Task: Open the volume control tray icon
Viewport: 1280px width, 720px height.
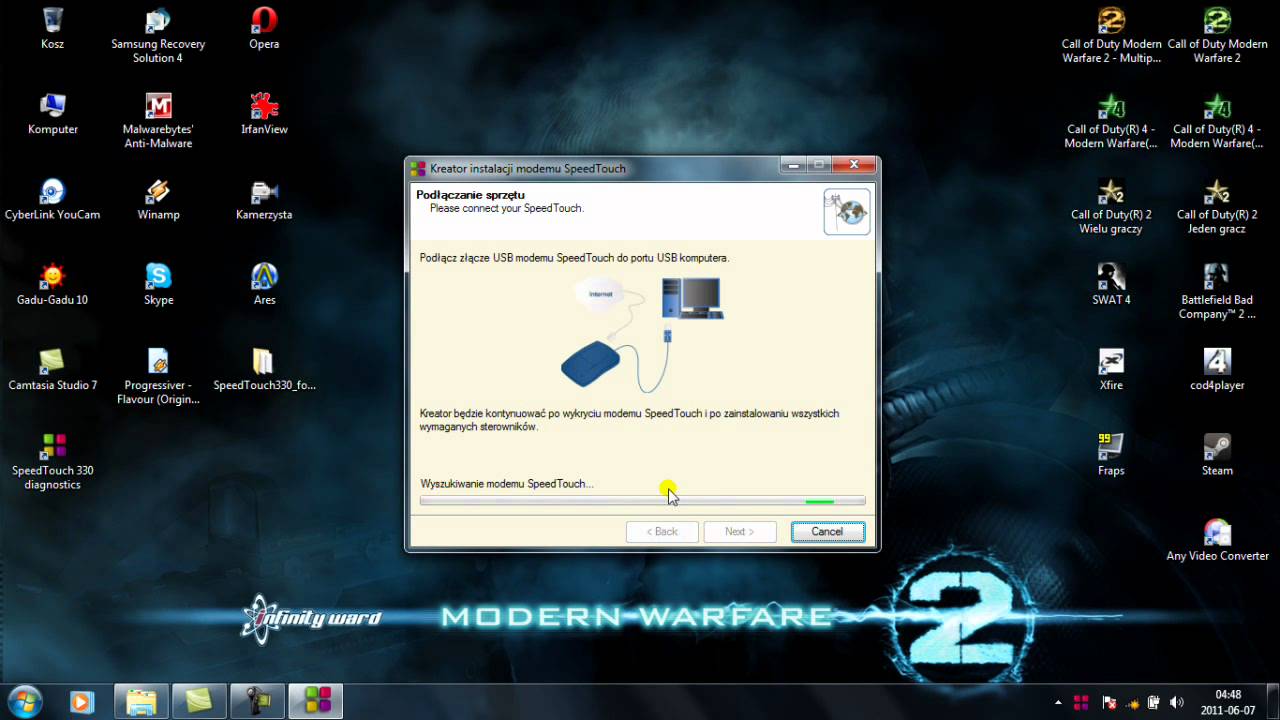Action: [x=1177, y=702]
